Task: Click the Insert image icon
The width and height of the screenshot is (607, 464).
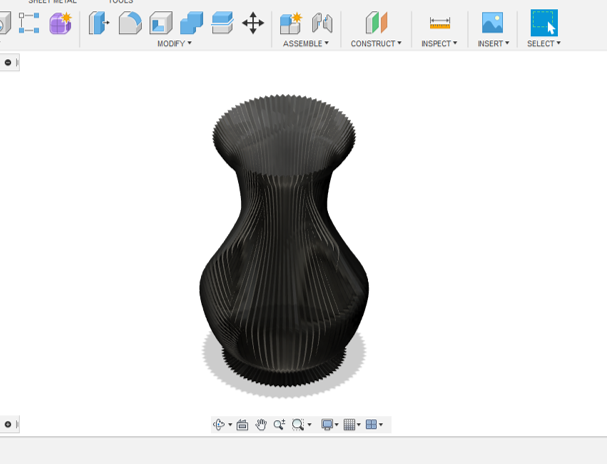Action: coord(492,22)
